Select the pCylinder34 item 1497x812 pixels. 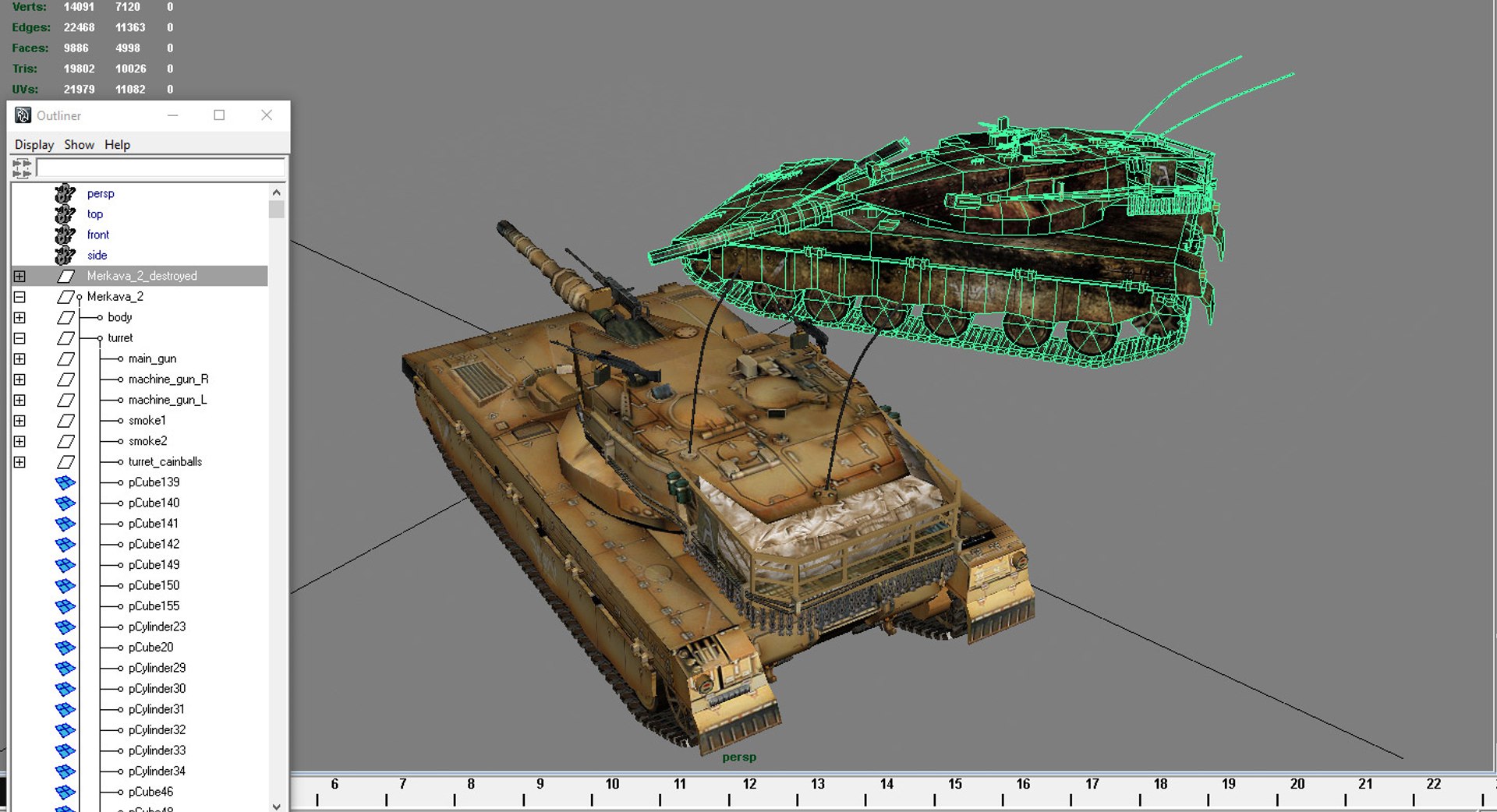157,771
